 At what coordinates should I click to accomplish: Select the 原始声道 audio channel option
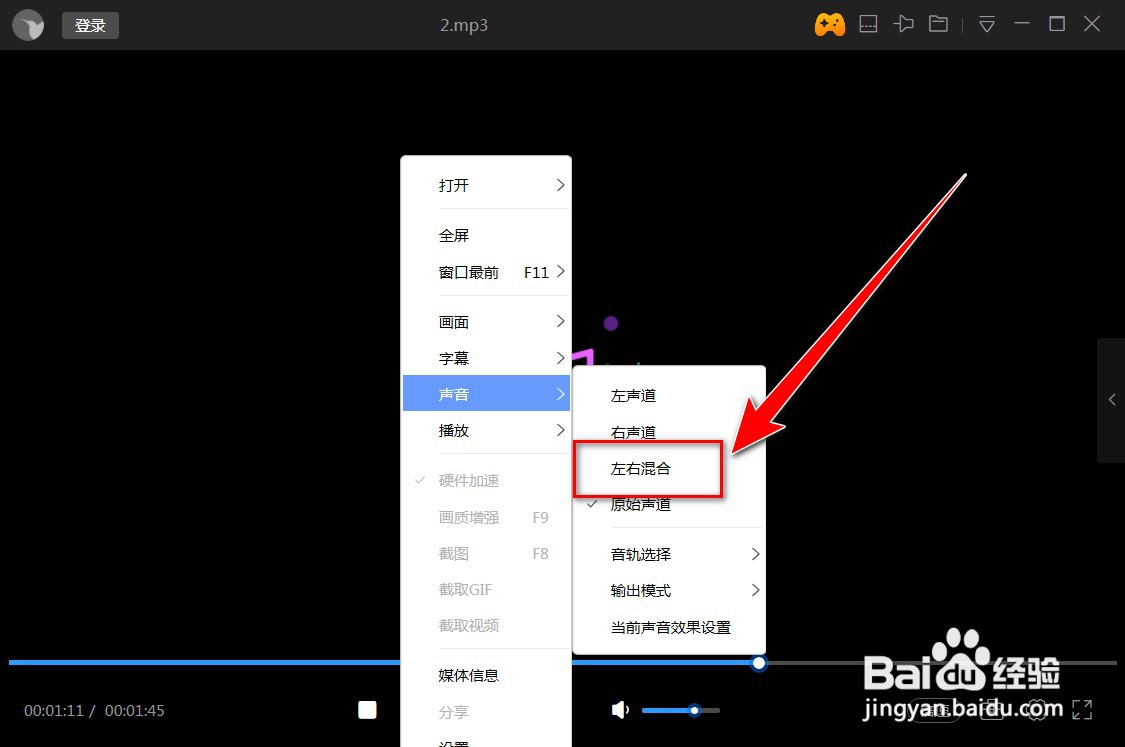click(x=640, y=504)
